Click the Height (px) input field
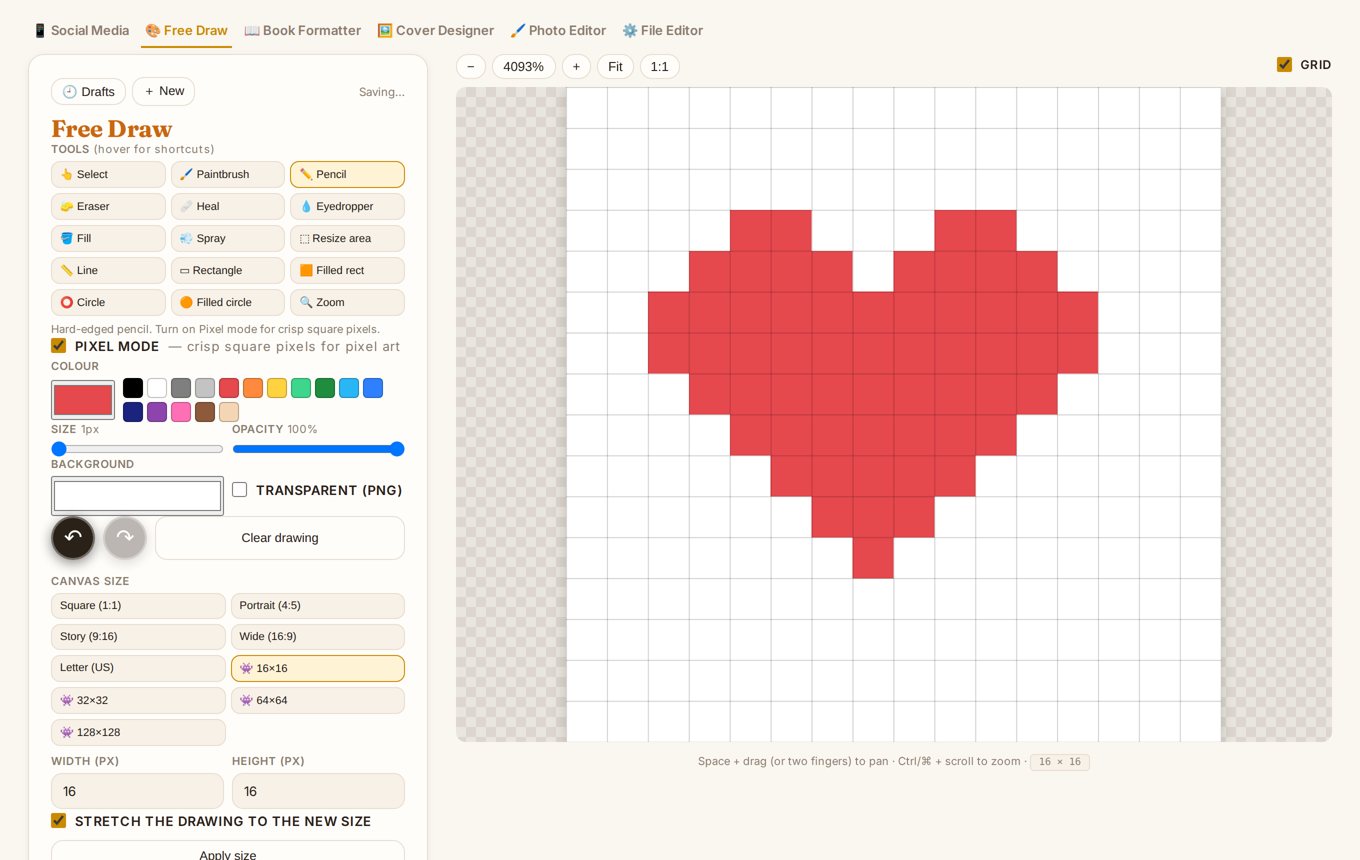 [x=318, y=791]
